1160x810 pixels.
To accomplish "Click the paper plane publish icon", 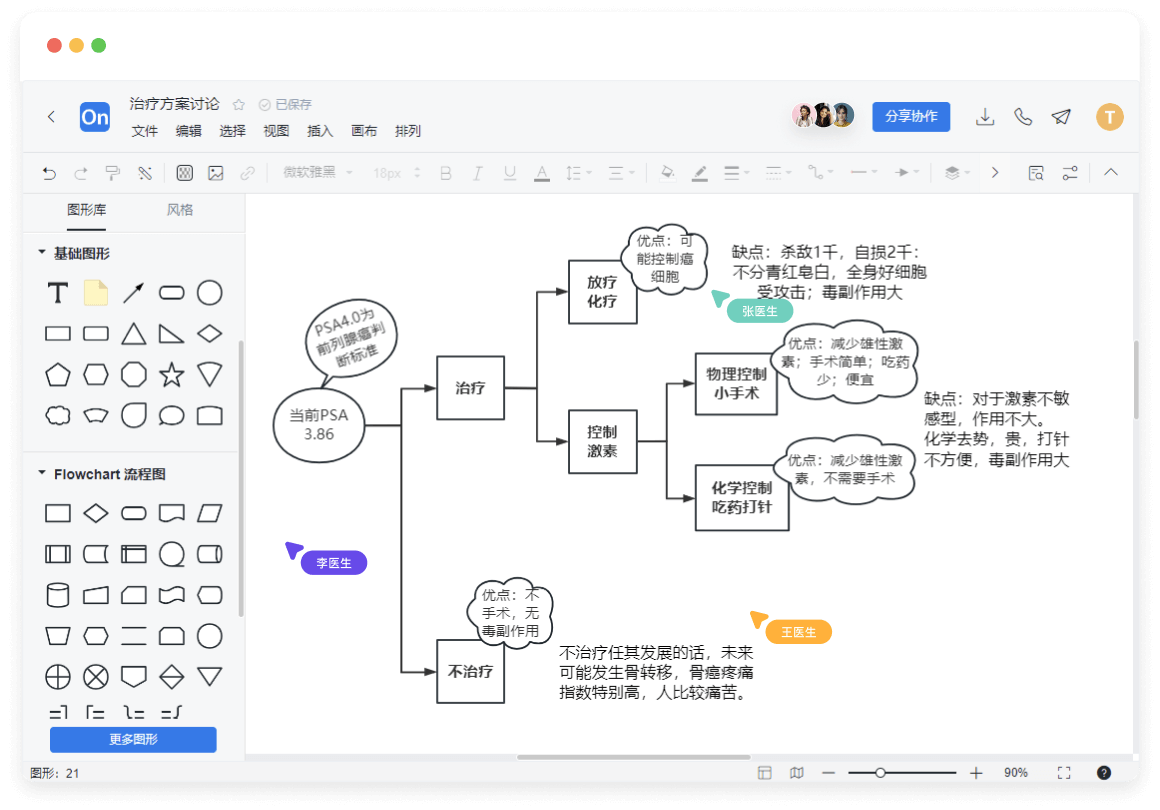I will coord(1061,117).
